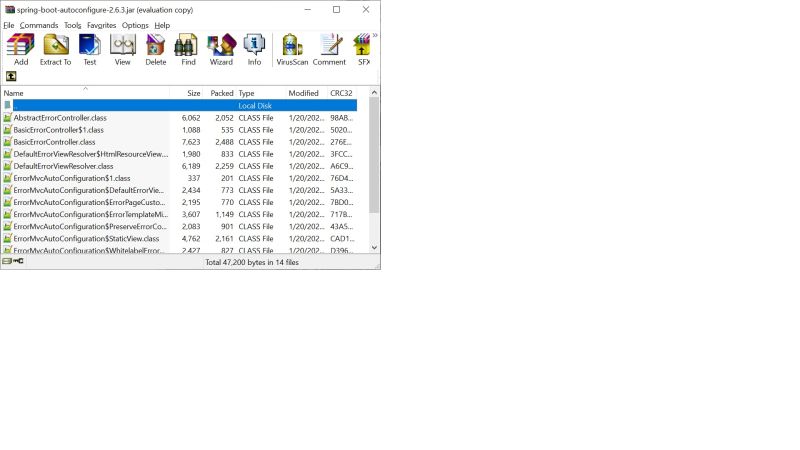The width and height of the screenshot is (800, 450).
Task: Open the Favorites menu
Action: coord(102,25)
